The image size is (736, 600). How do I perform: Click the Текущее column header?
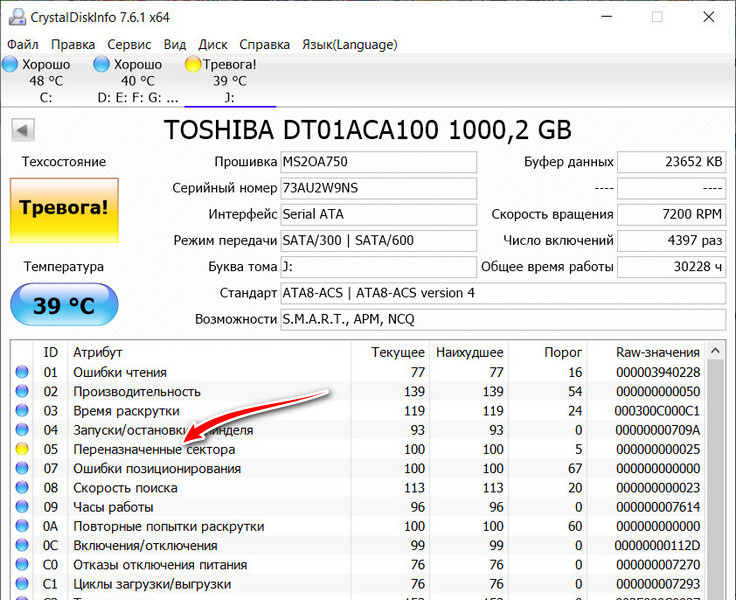click(x=391, y=352)
